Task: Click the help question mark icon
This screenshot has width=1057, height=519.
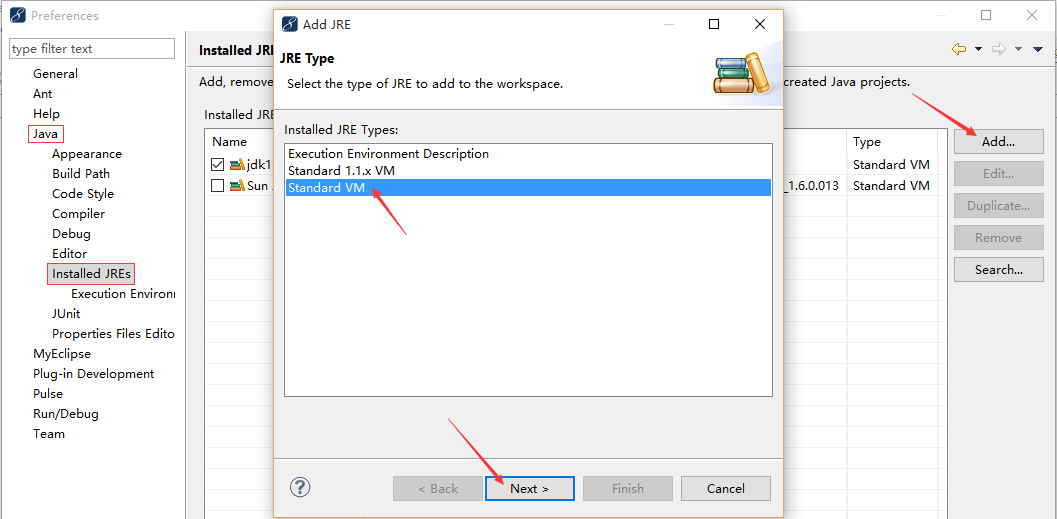Action: click(x=300, y=487)
